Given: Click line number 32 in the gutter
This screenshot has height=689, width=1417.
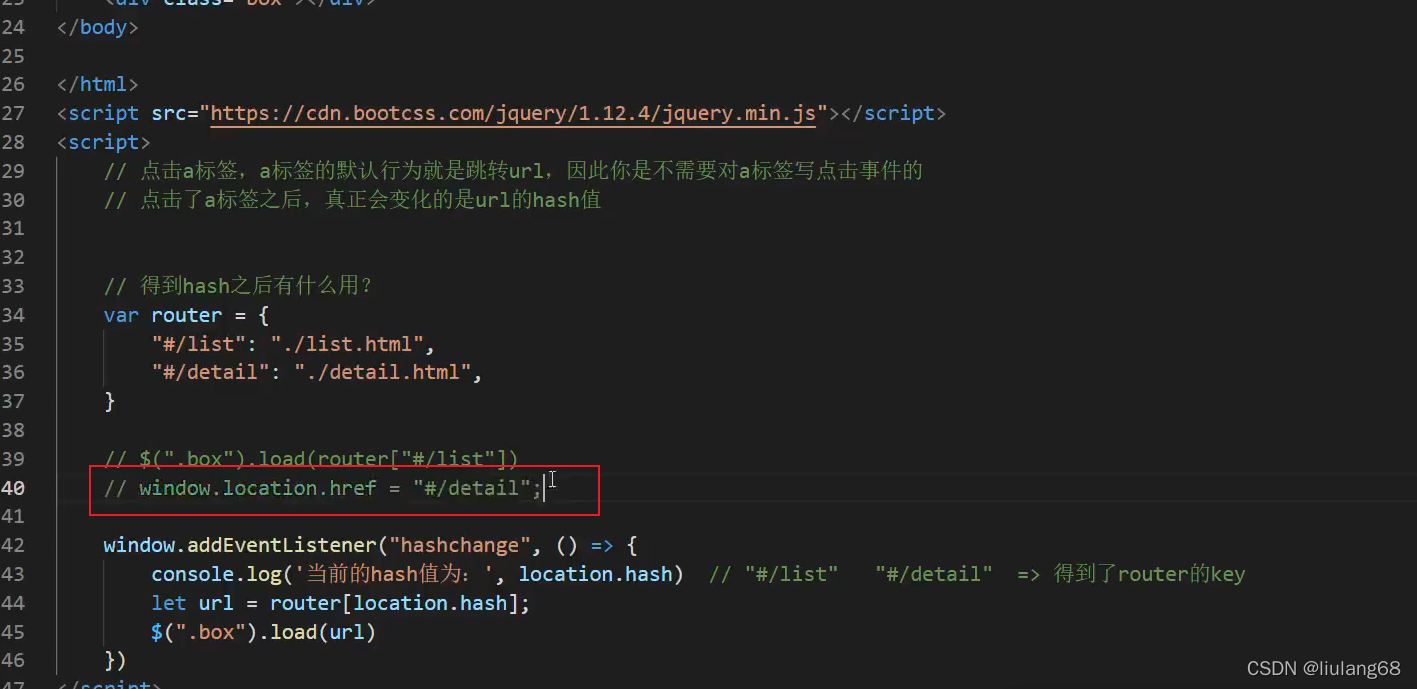Looking at the screenshot, I should tap(13, 257).
